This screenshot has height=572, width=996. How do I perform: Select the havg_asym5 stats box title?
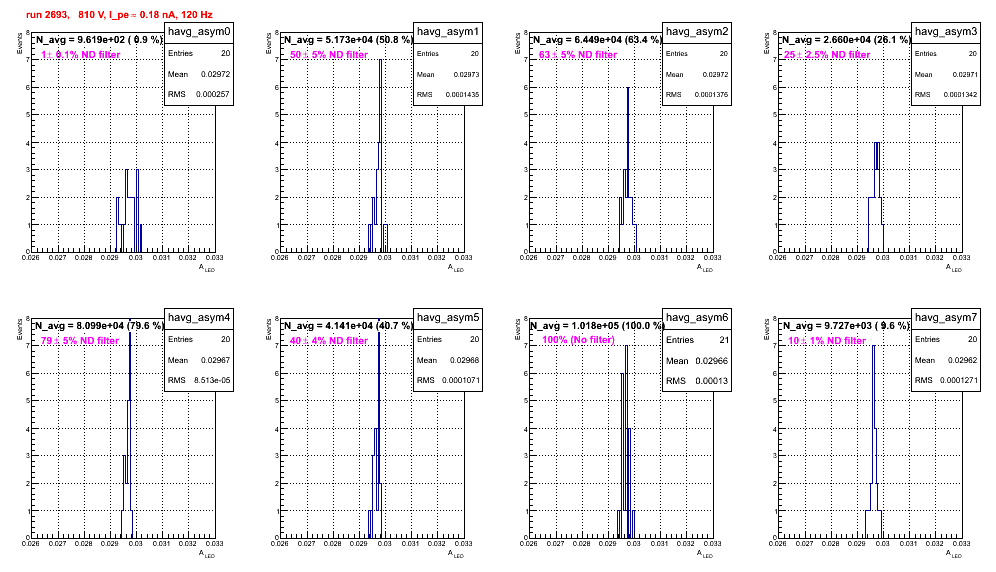(448, 317)
